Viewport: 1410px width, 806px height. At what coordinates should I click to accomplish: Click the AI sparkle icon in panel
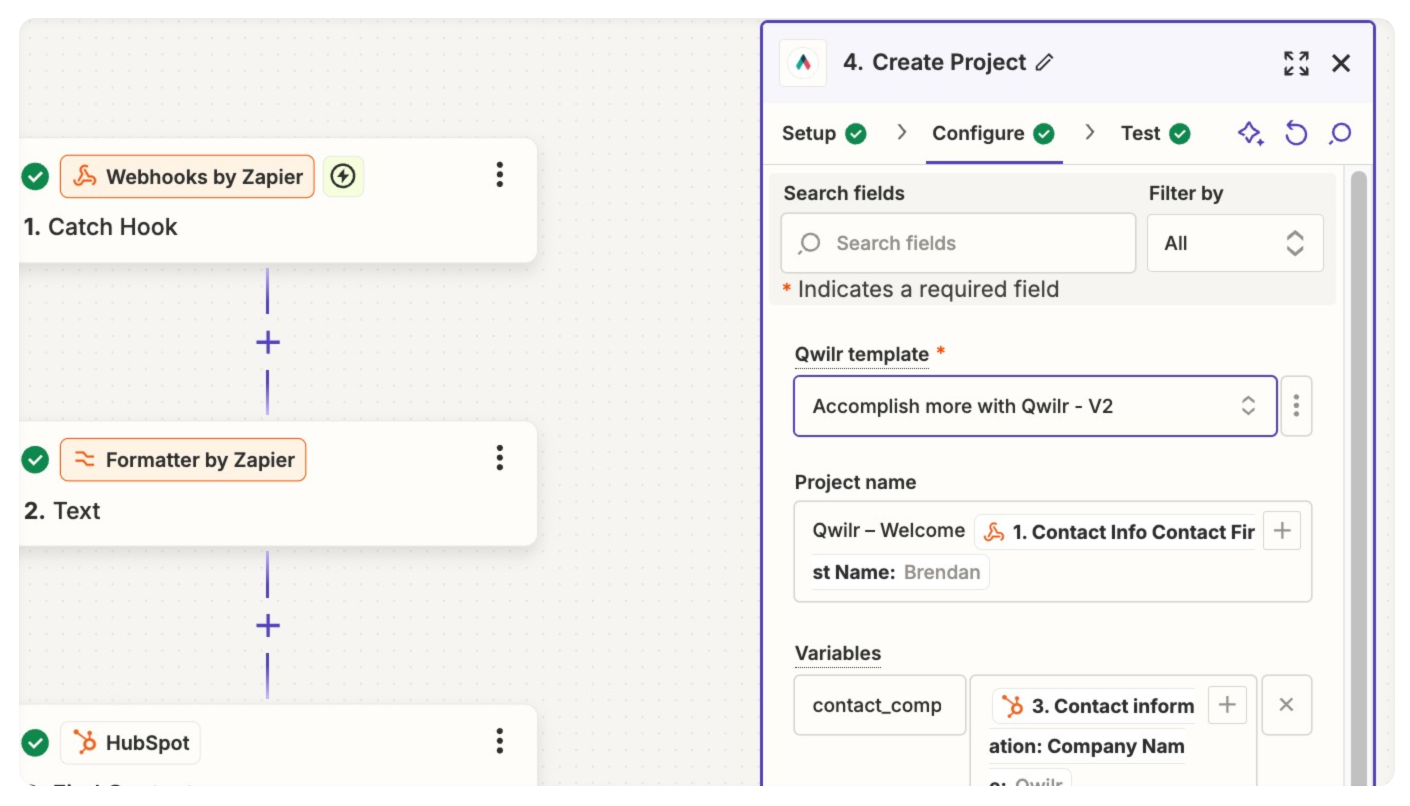tap(1251, 134)
